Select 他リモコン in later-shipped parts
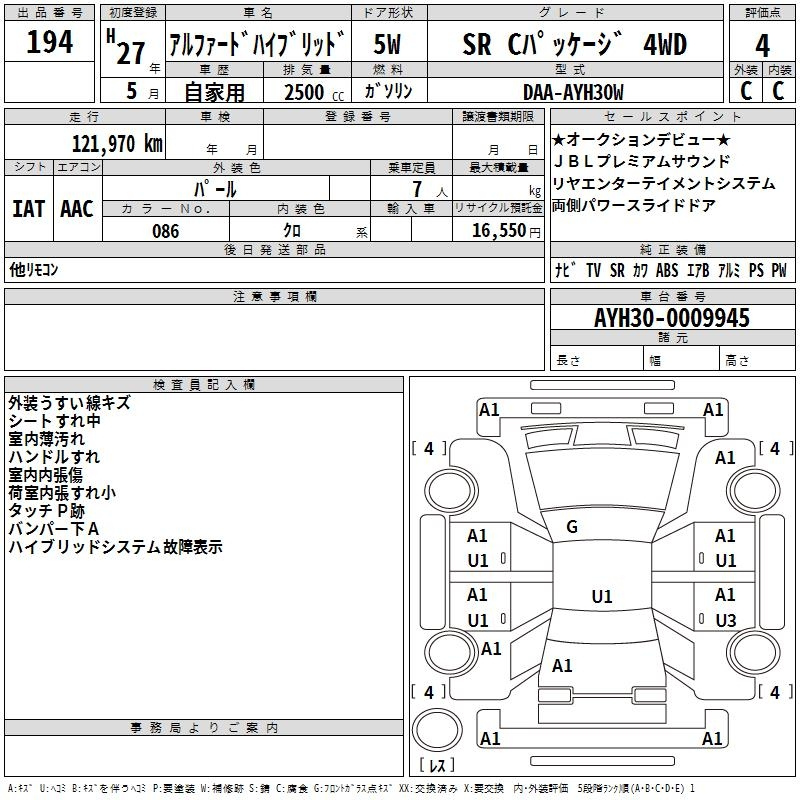 tap(34, 269)
